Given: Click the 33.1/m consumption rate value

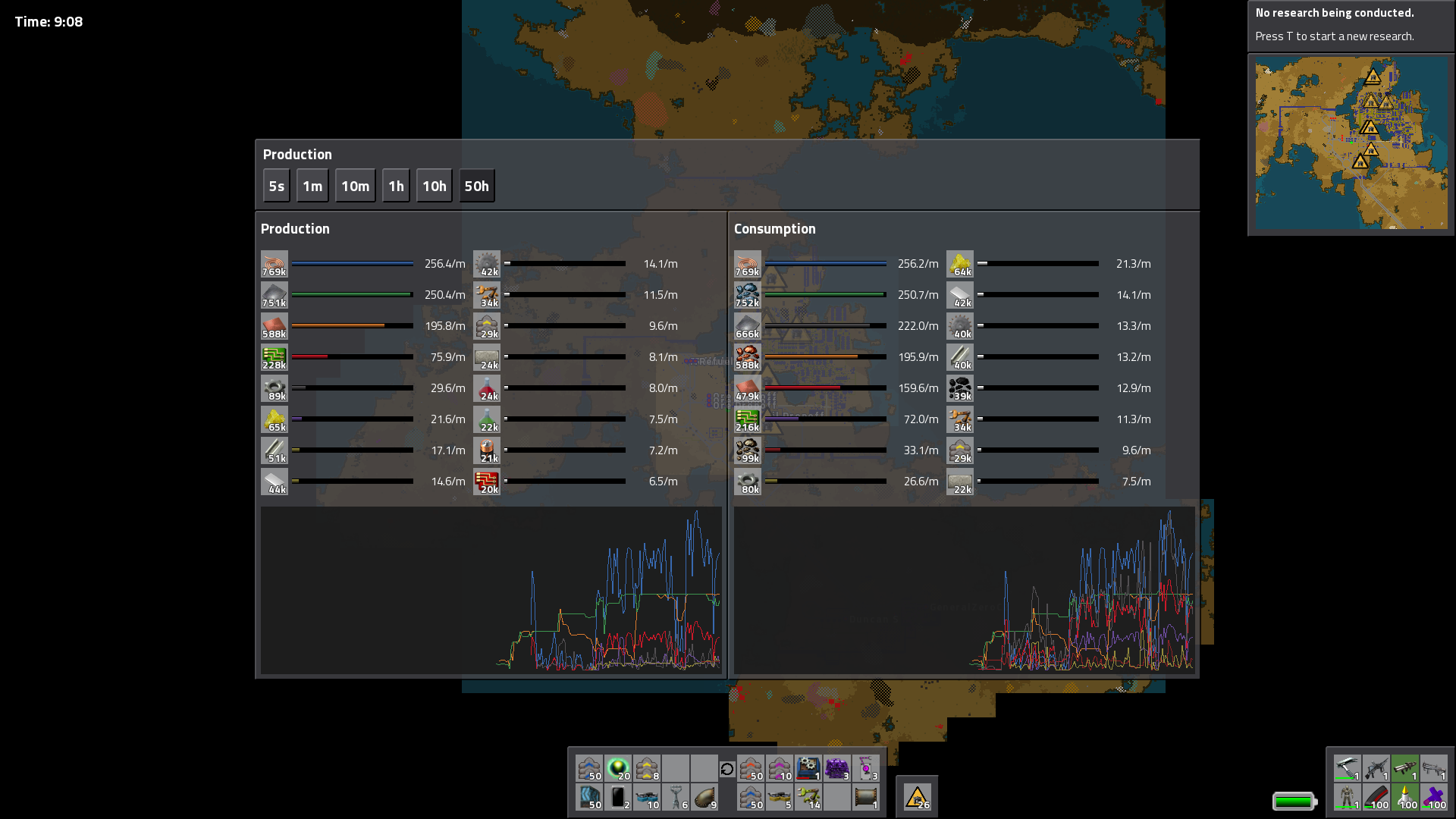Looking at the screenshot, I should coord(921,450).
